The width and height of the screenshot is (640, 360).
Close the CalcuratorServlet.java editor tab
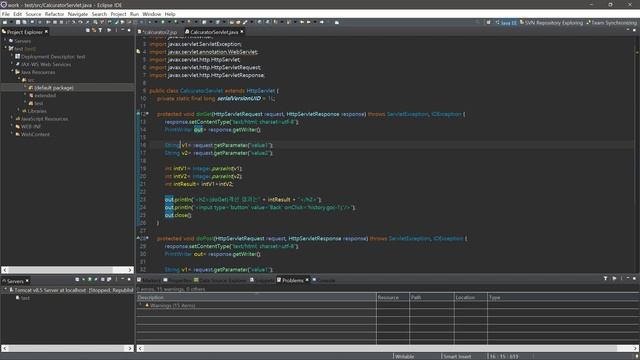click(x=242, y=31)
